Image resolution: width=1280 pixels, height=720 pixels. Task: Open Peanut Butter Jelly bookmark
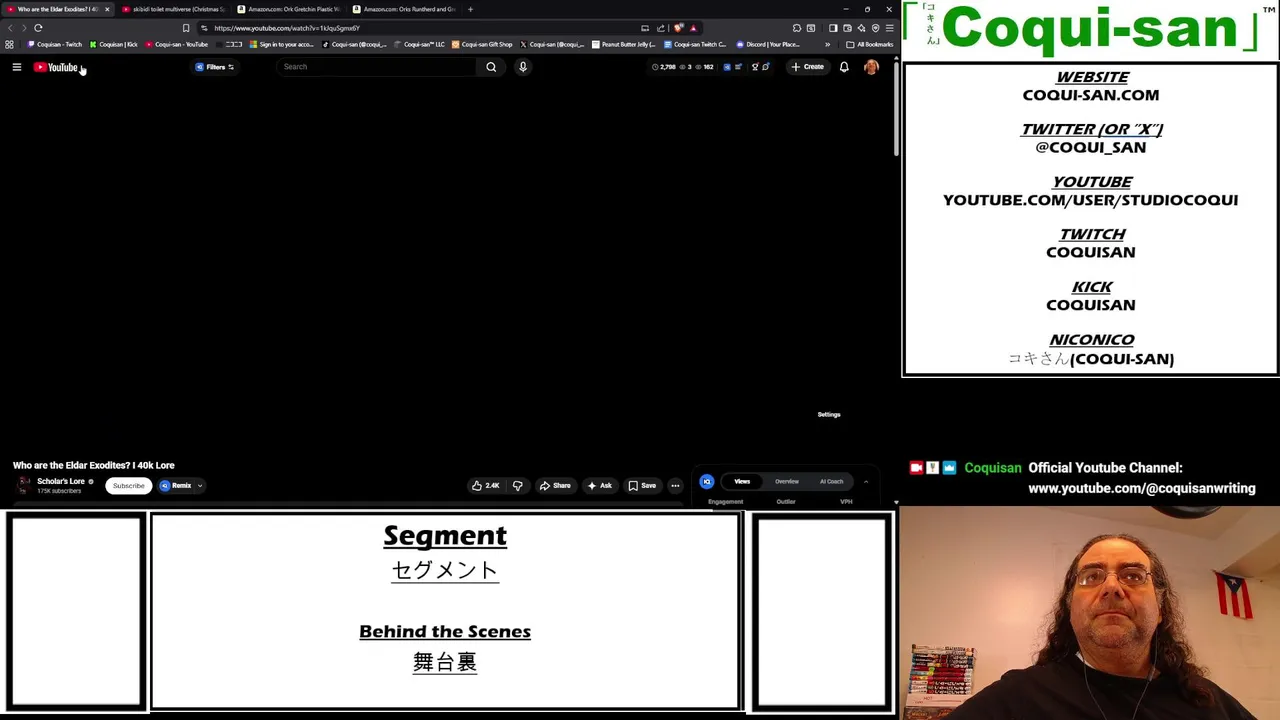pos(624,44)
